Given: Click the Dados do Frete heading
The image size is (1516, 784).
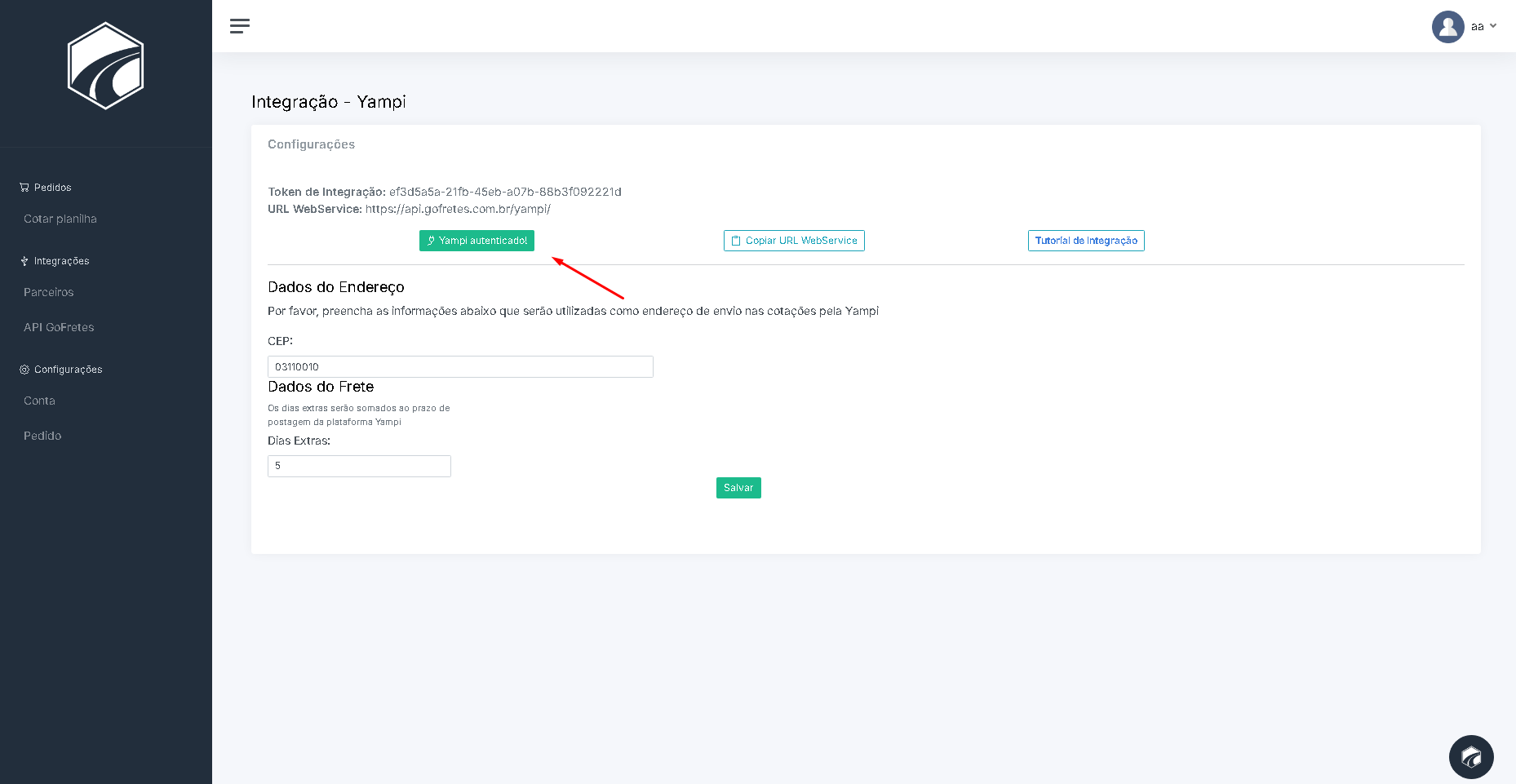Looking at the screenshot, I should point(321,387).
